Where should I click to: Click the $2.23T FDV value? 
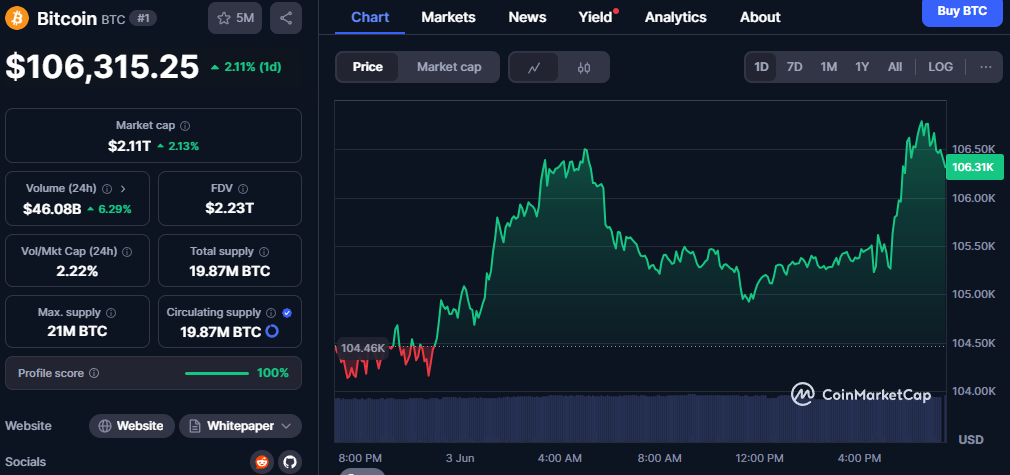230,208
